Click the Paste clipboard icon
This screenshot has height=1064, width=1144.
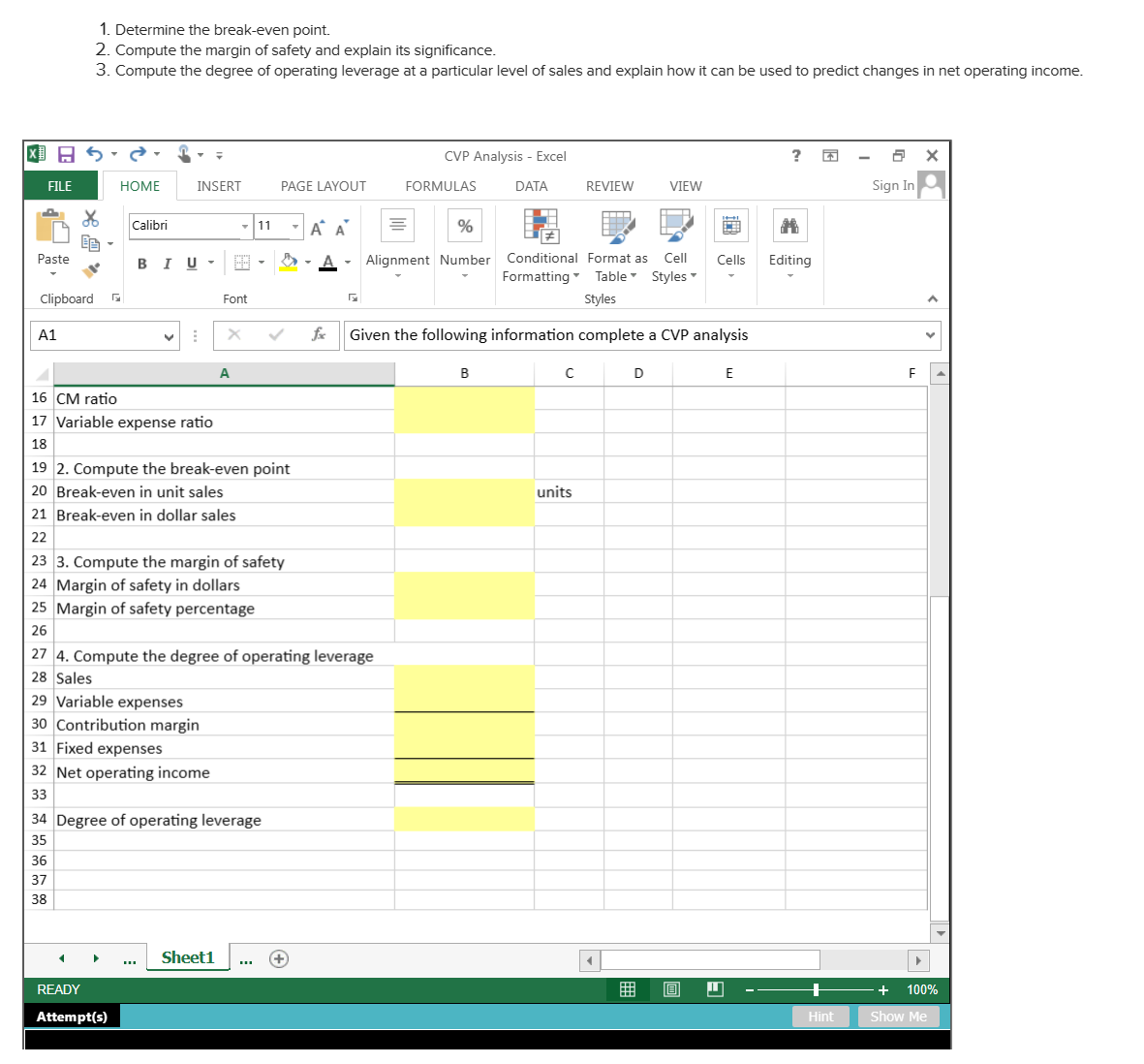tap(52, 226)
